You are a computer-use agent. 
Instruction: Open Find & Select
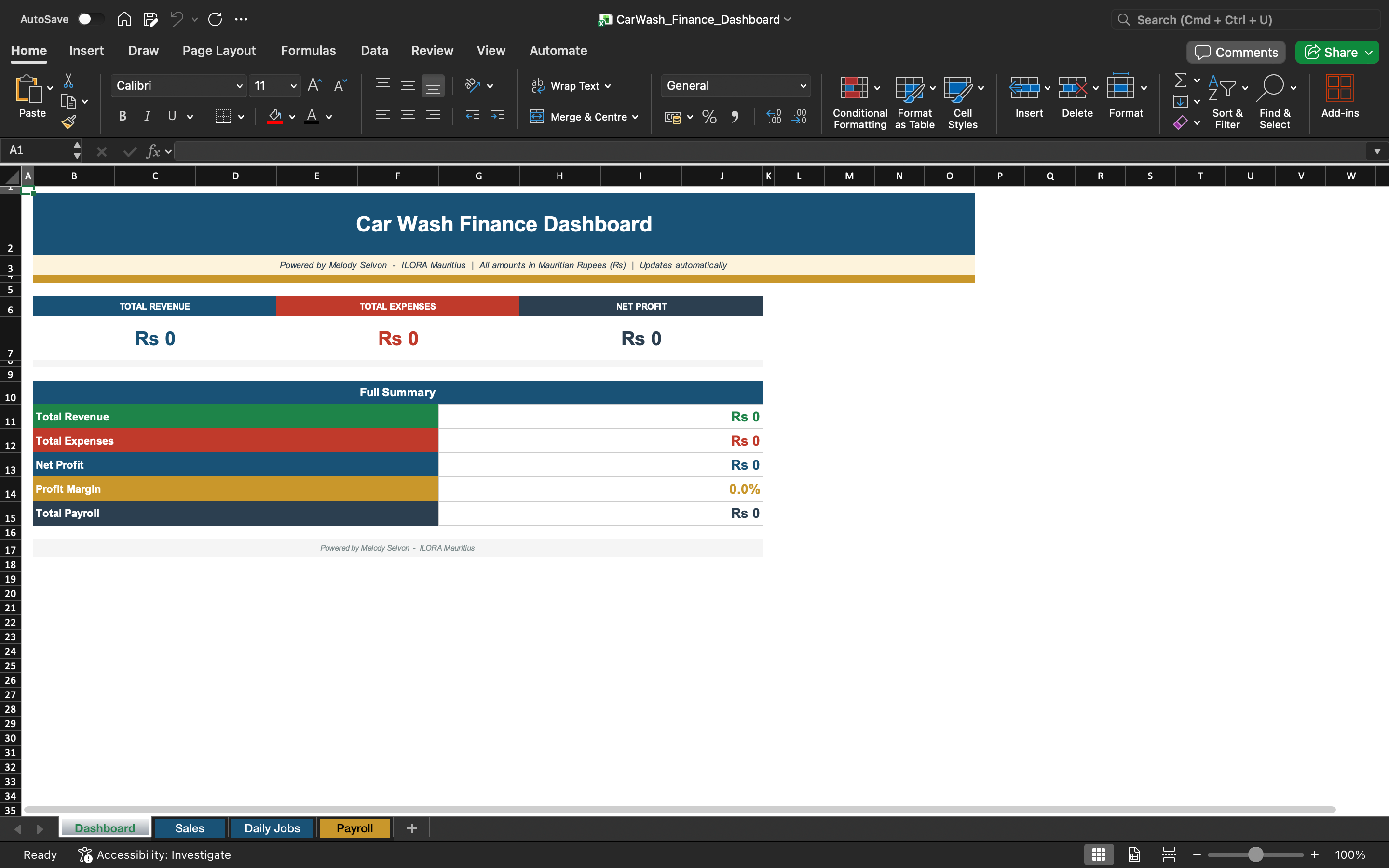tap(1275, 103)
